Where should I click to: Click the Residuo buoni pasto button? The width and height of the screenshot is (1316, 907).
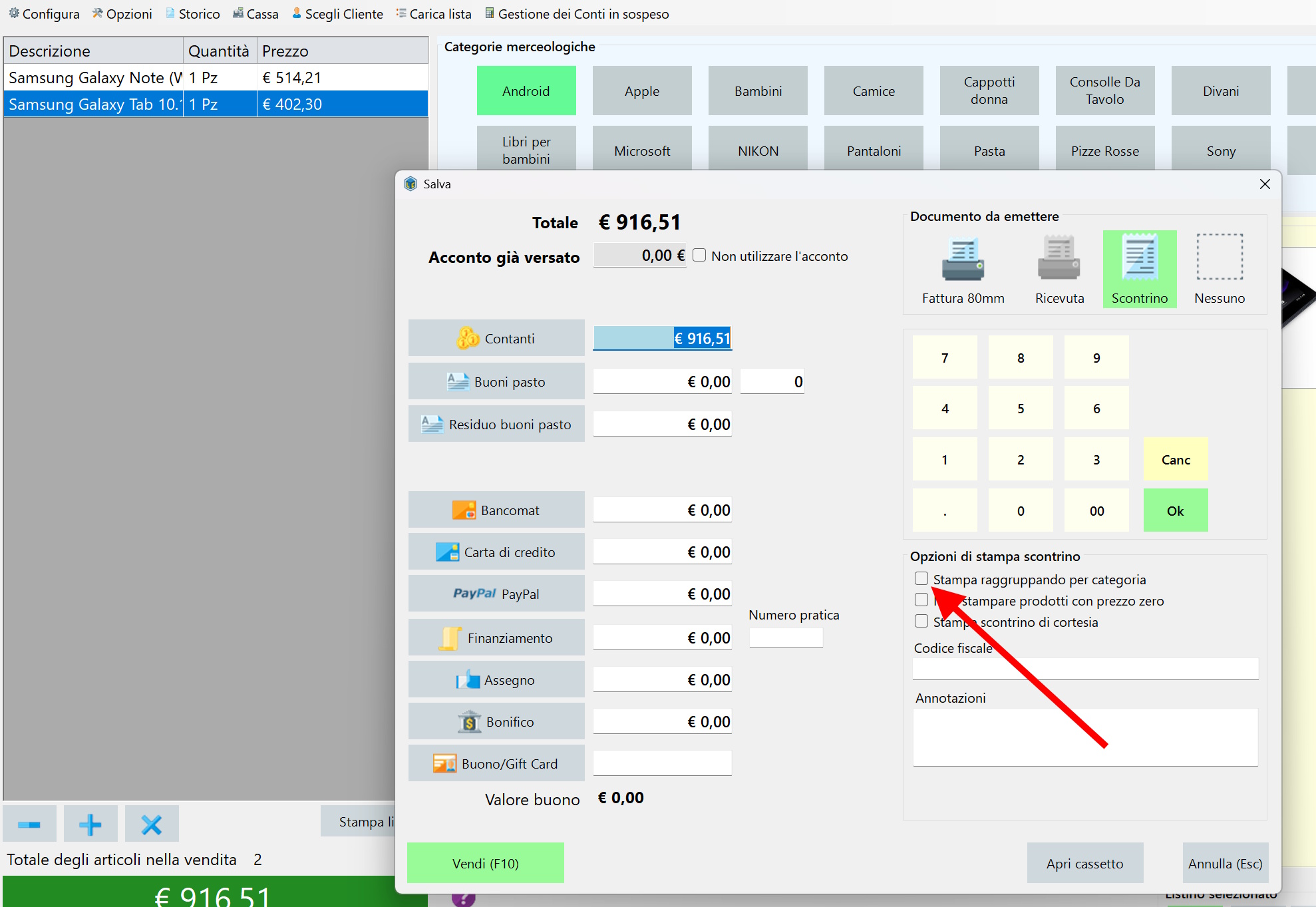496,425
